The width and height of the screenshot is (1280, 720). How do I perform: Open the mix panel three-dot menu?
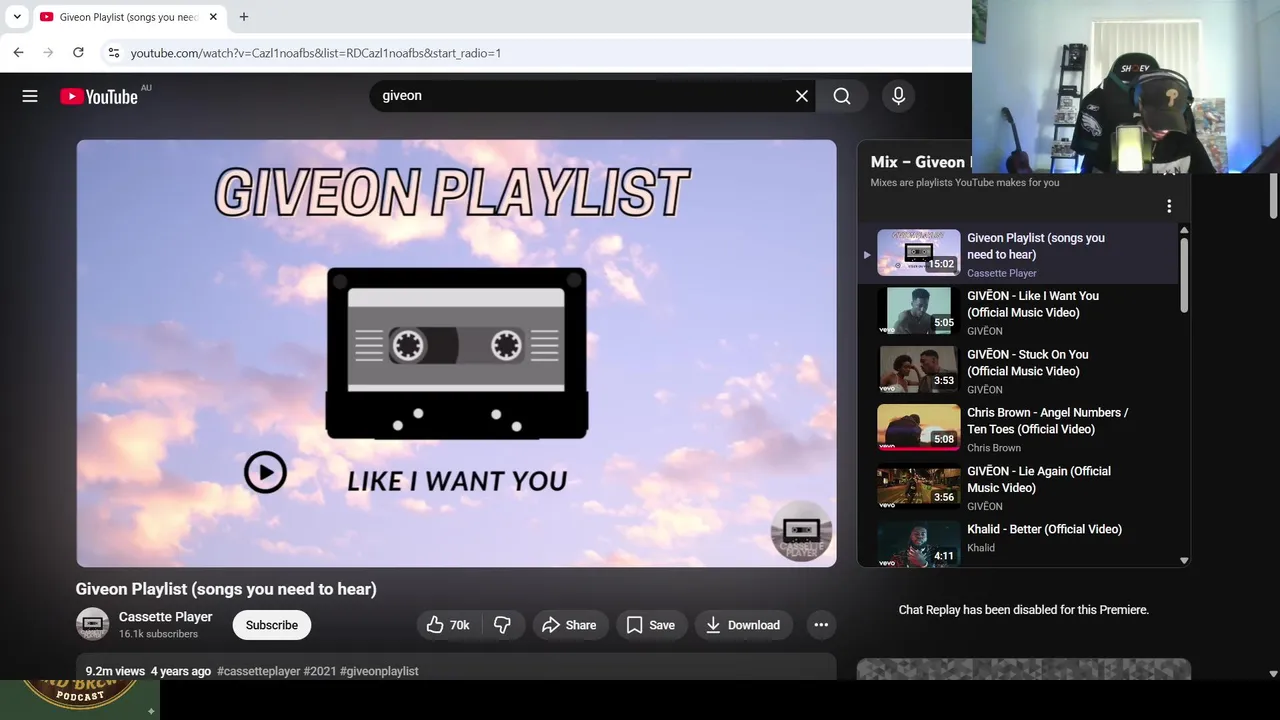1169,206
